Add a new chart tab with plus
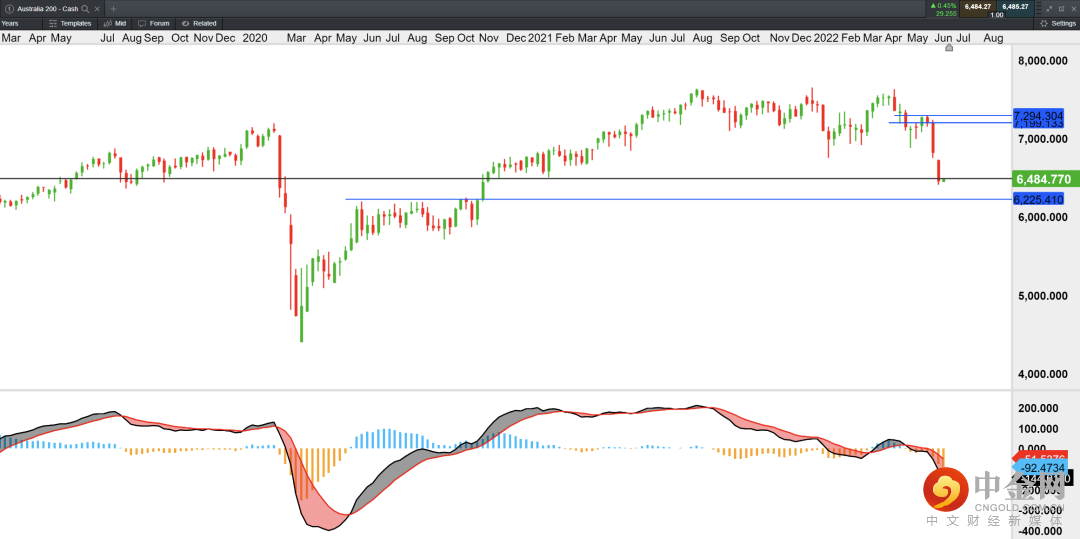 point(114,8)
